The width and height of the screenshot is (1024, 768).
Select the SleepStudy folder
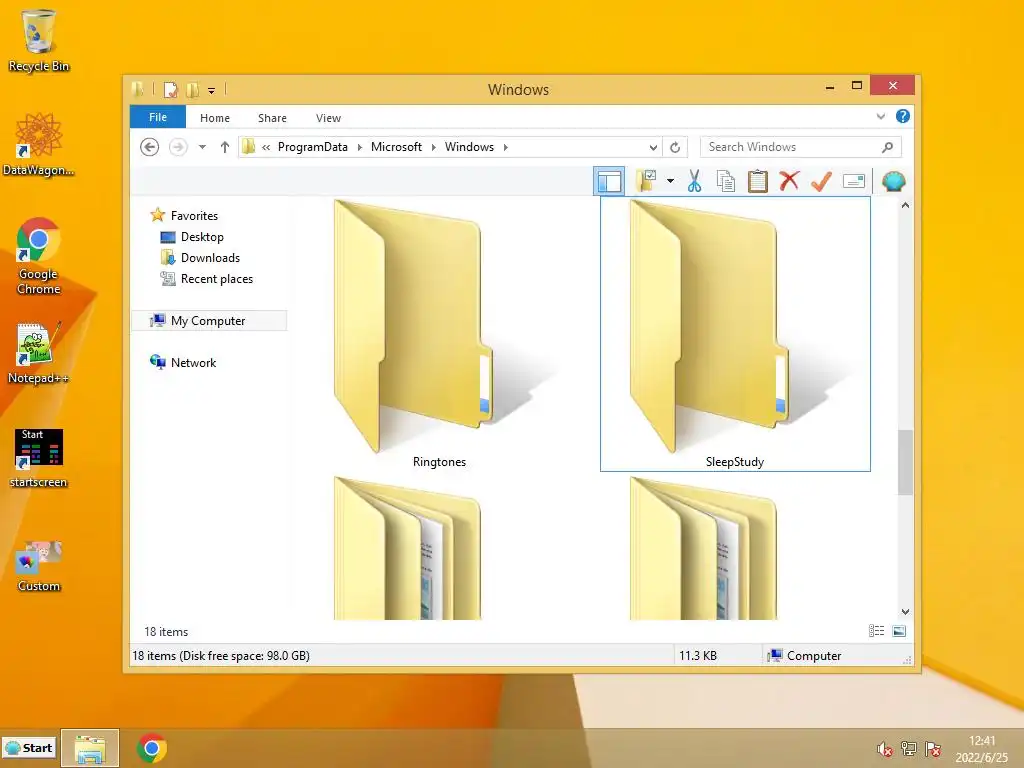click(x=735, y=334)
